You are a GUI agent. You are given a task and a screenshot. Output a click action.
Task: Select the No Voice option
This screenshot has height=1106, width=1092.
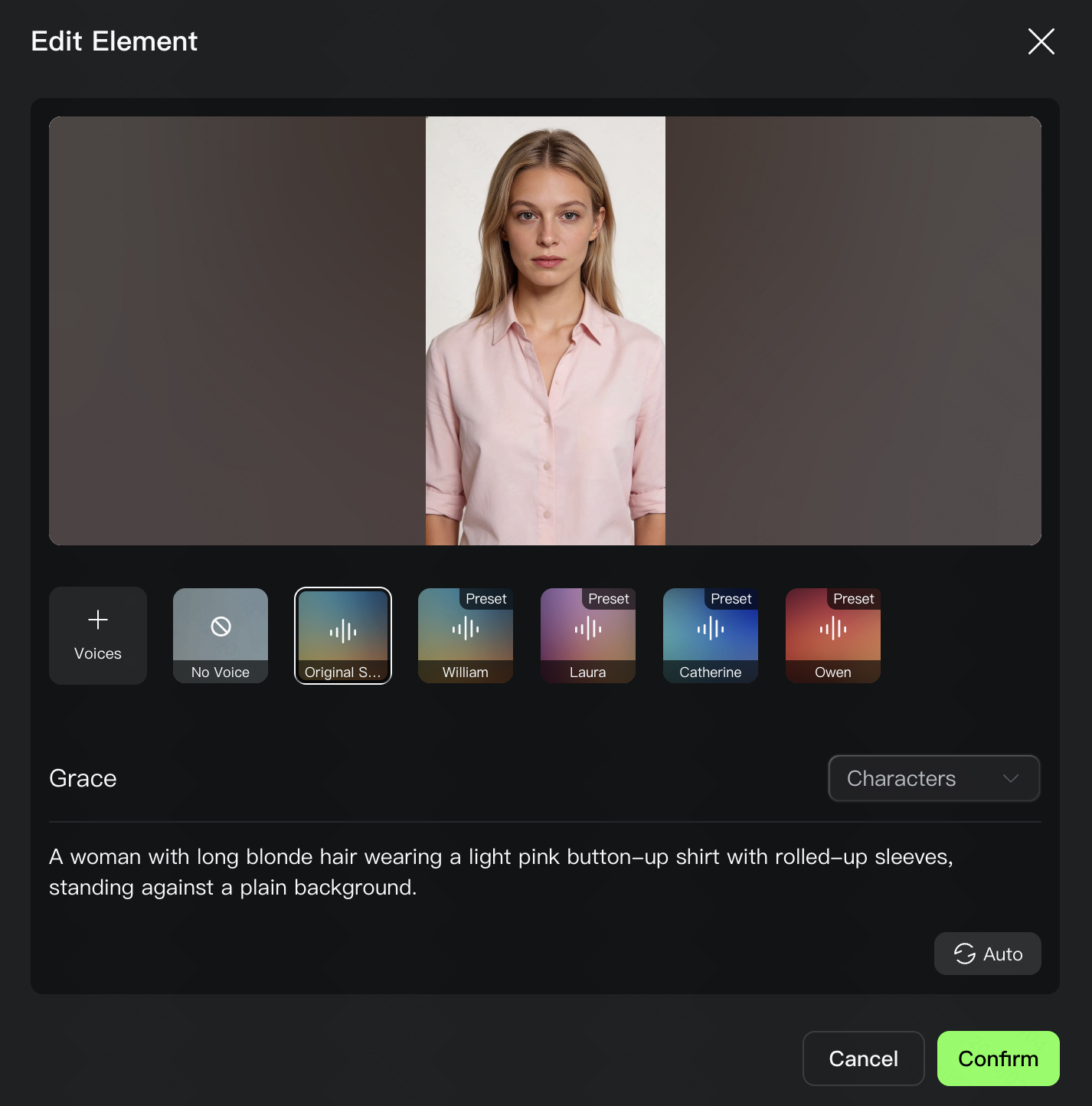pos(221,635)
